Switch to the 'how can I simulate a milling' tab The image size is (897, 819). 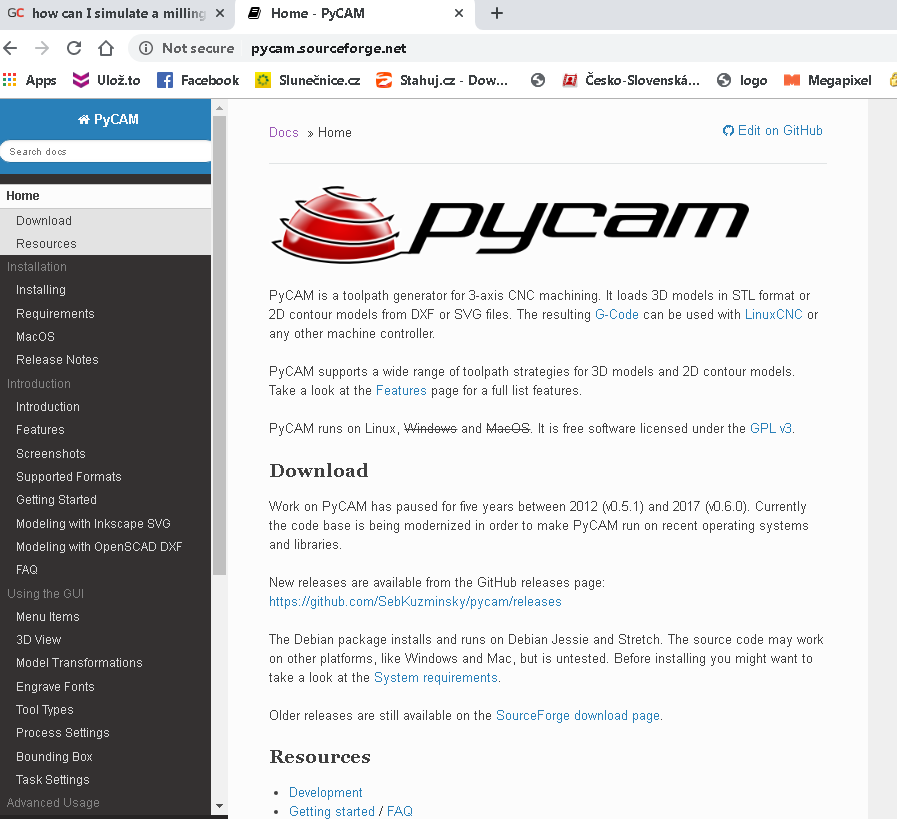point(118,13)
